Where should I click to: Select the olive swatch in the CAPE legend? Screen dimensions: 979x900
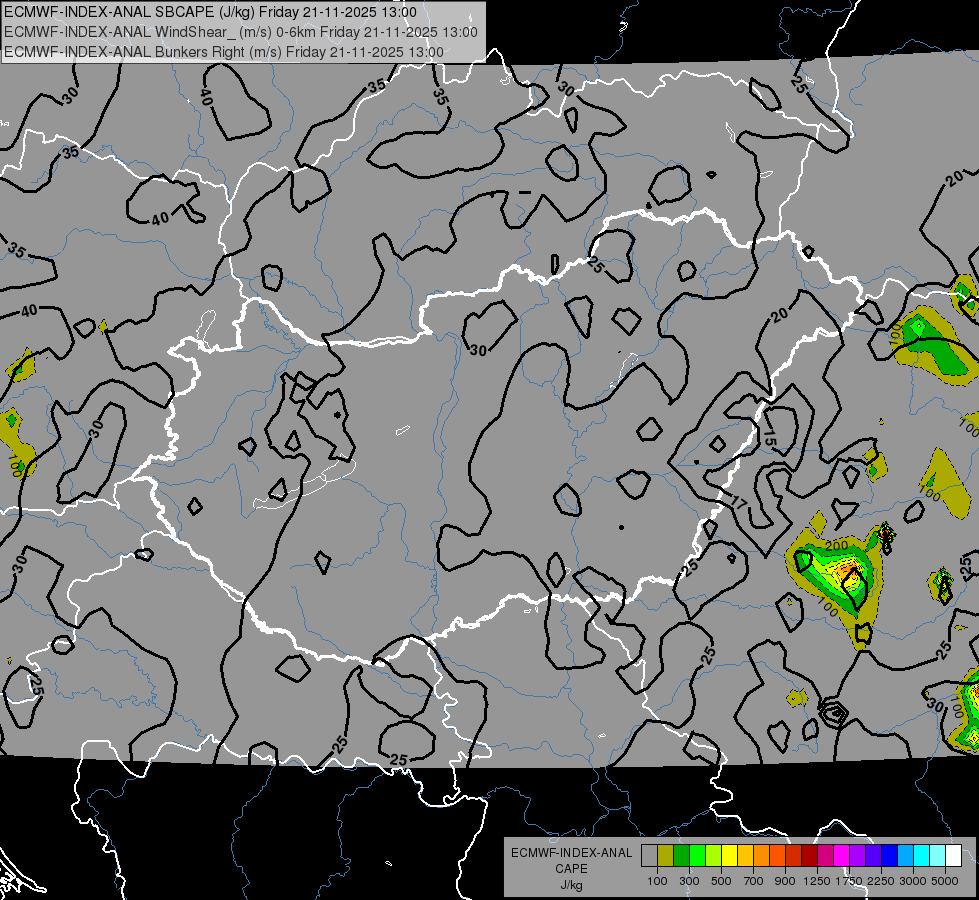point(665,856)
